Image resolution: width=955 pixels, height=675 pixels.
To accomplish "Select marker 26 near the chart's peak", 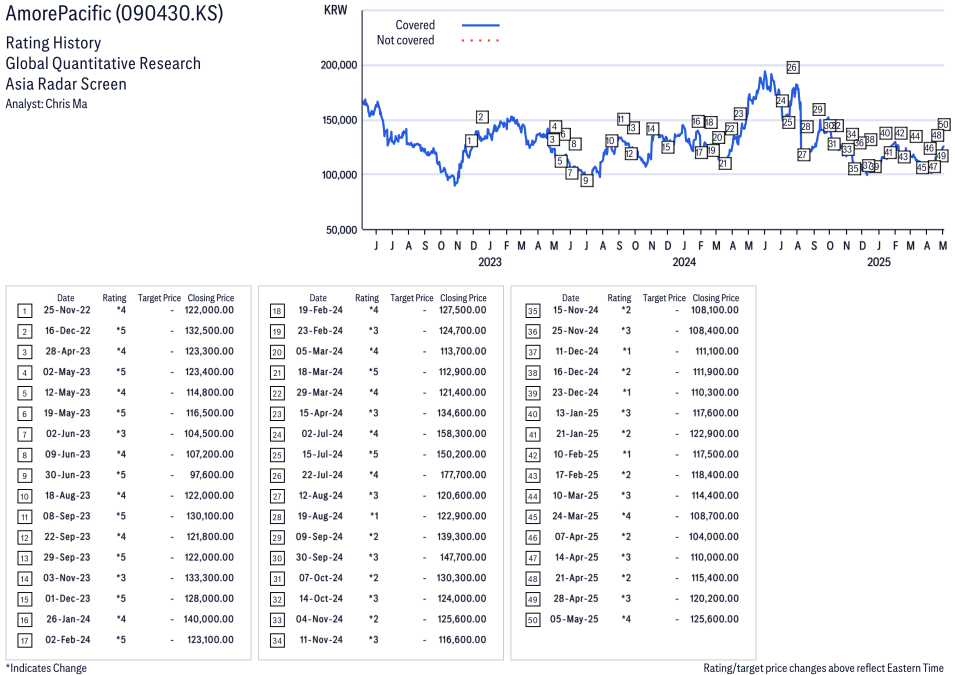I will [x=792, y=68].
